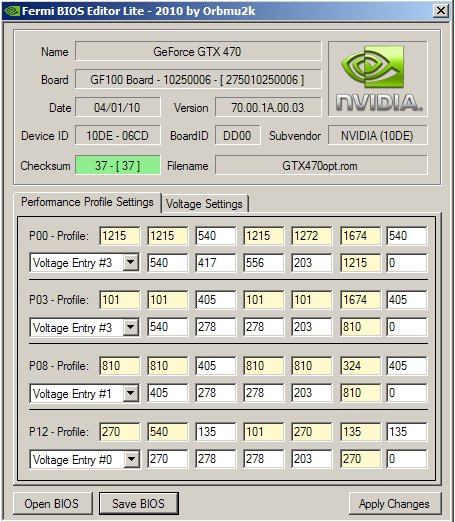Screen dimensions: 455x522
Task: Click the 1674 field in P00 Profile row
Action: point(360,236)
